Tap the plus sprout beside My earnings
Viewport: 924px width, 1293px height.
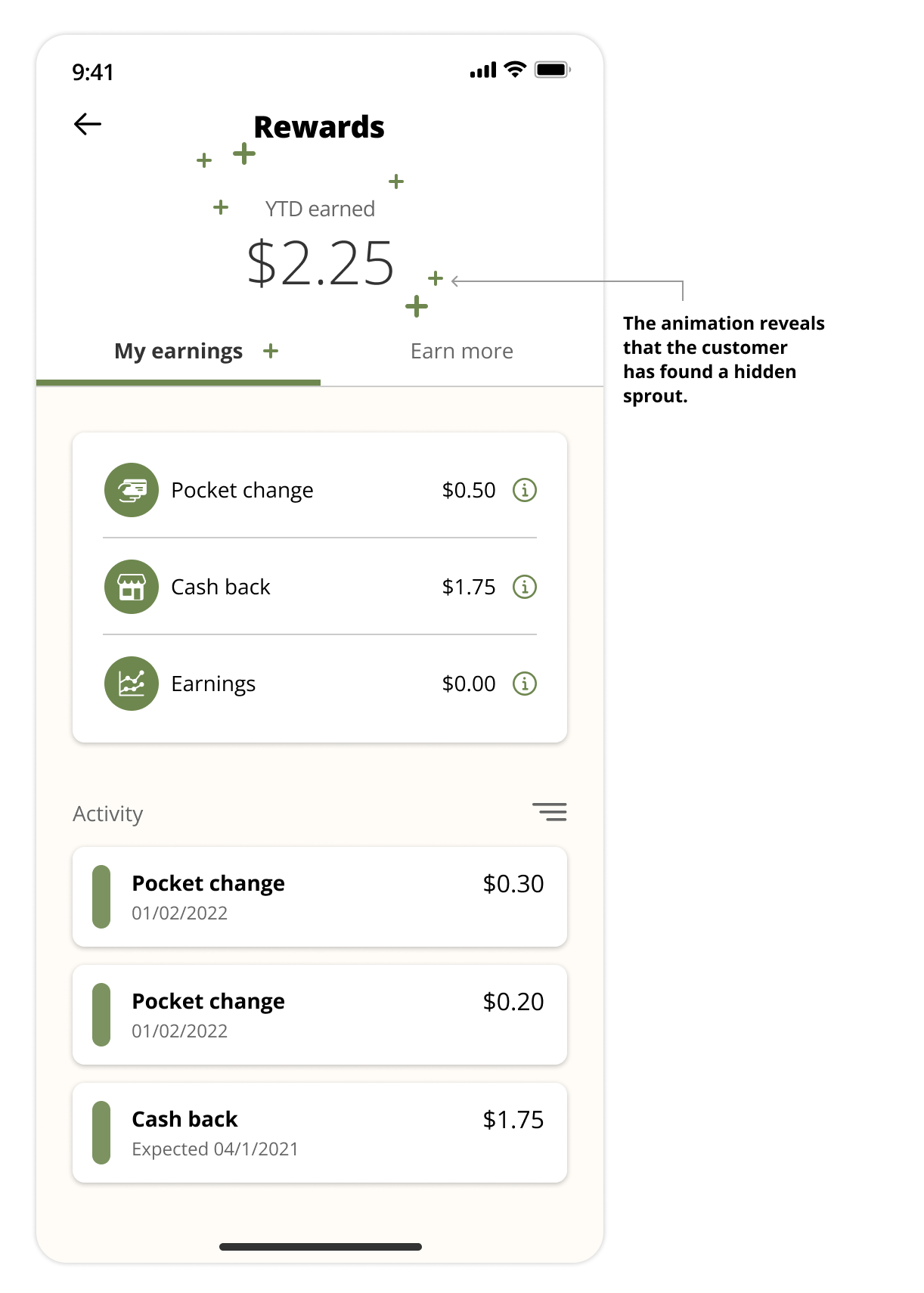(x=271, y=351)
